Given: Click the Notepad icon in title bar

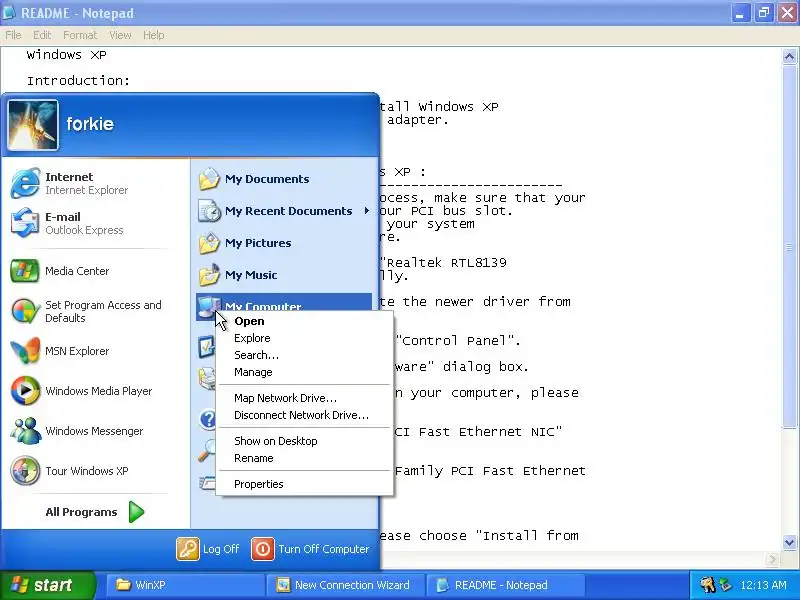Looking at the screenshot, I should [x=9, y=13].
